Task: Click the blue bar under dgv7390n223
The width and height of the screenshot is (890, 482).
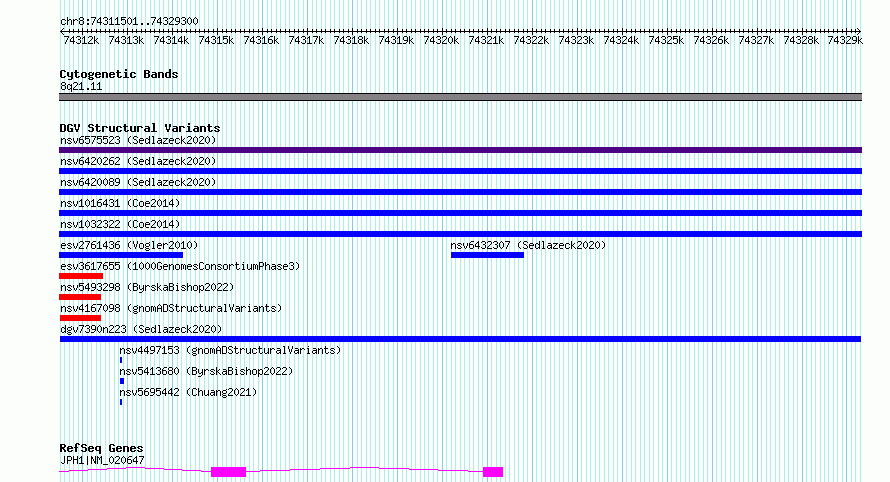Action: click(460, 339)
